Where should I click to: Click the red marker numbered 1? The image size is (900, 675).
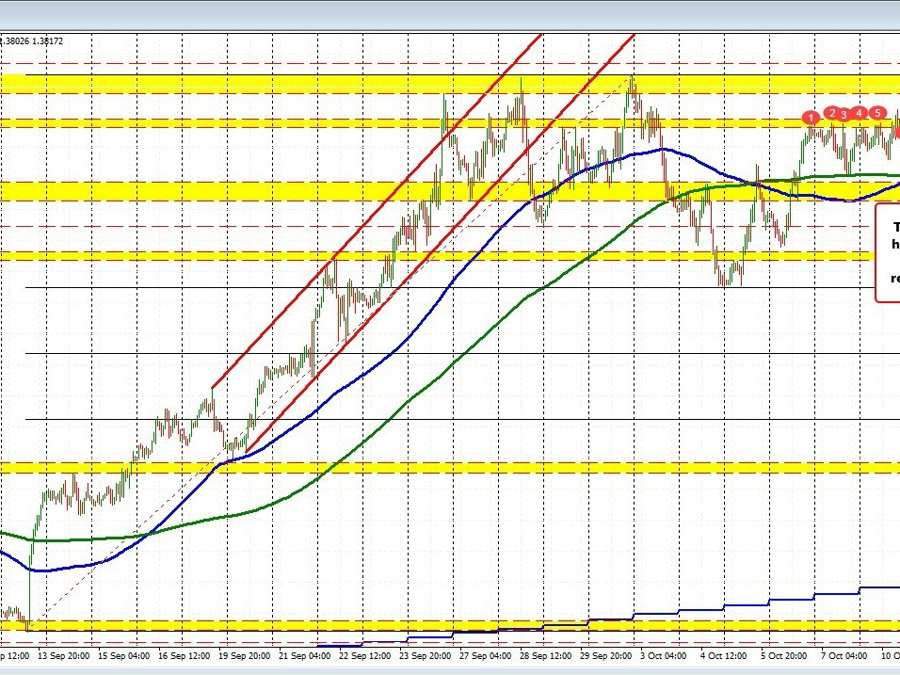[x=811, y=118]
